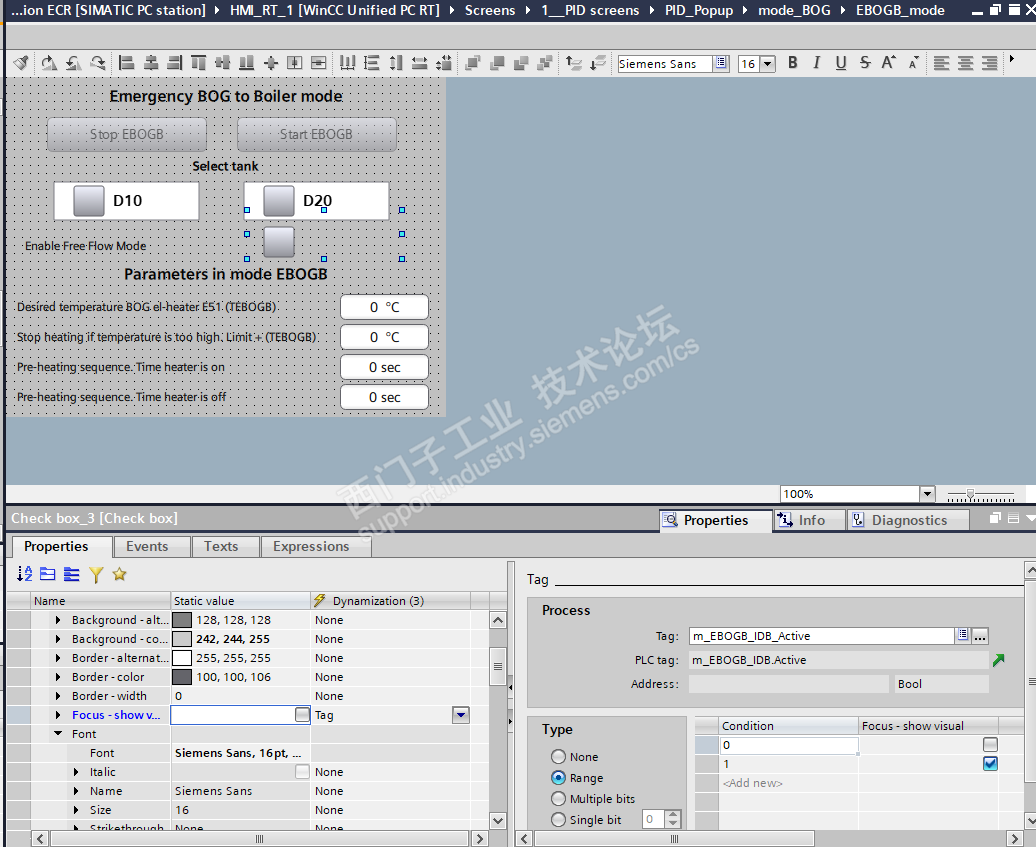The width and height of the screenshot is (1036, 847).
Task: Click the yellow filter funnel icon
Action: tap(96, 573)
